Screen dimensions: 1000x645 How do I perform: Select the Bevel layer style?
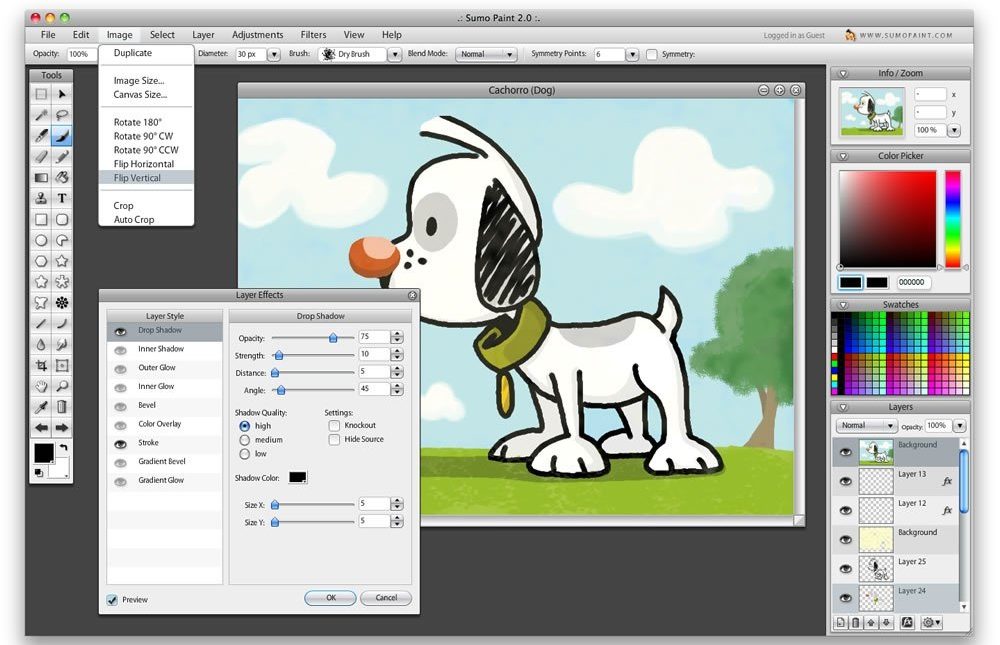pos(165,406)
